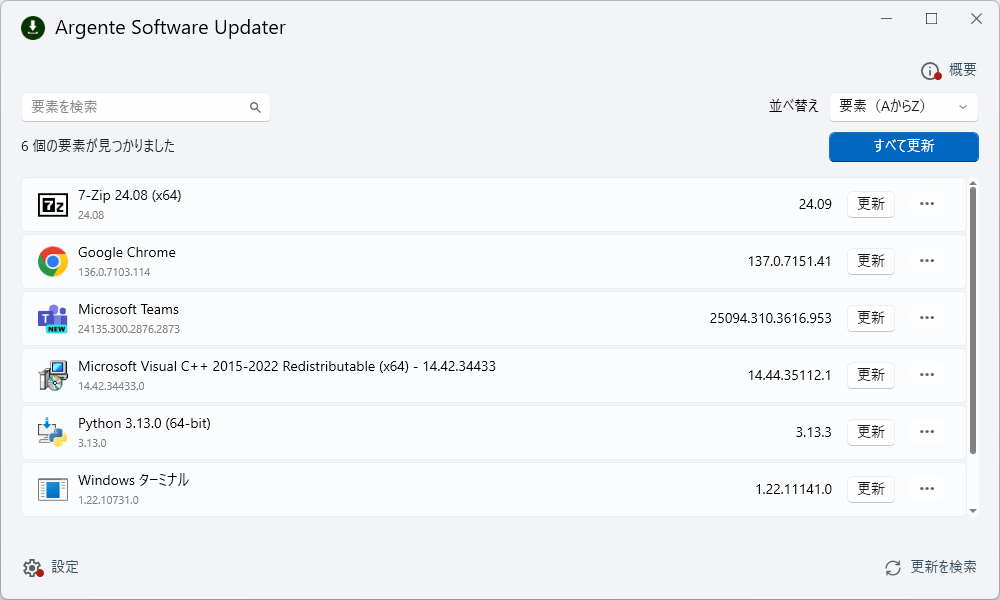Click the すべて更新 button
This screenshot has height=600, width=1000.
(x=904, y=147)
